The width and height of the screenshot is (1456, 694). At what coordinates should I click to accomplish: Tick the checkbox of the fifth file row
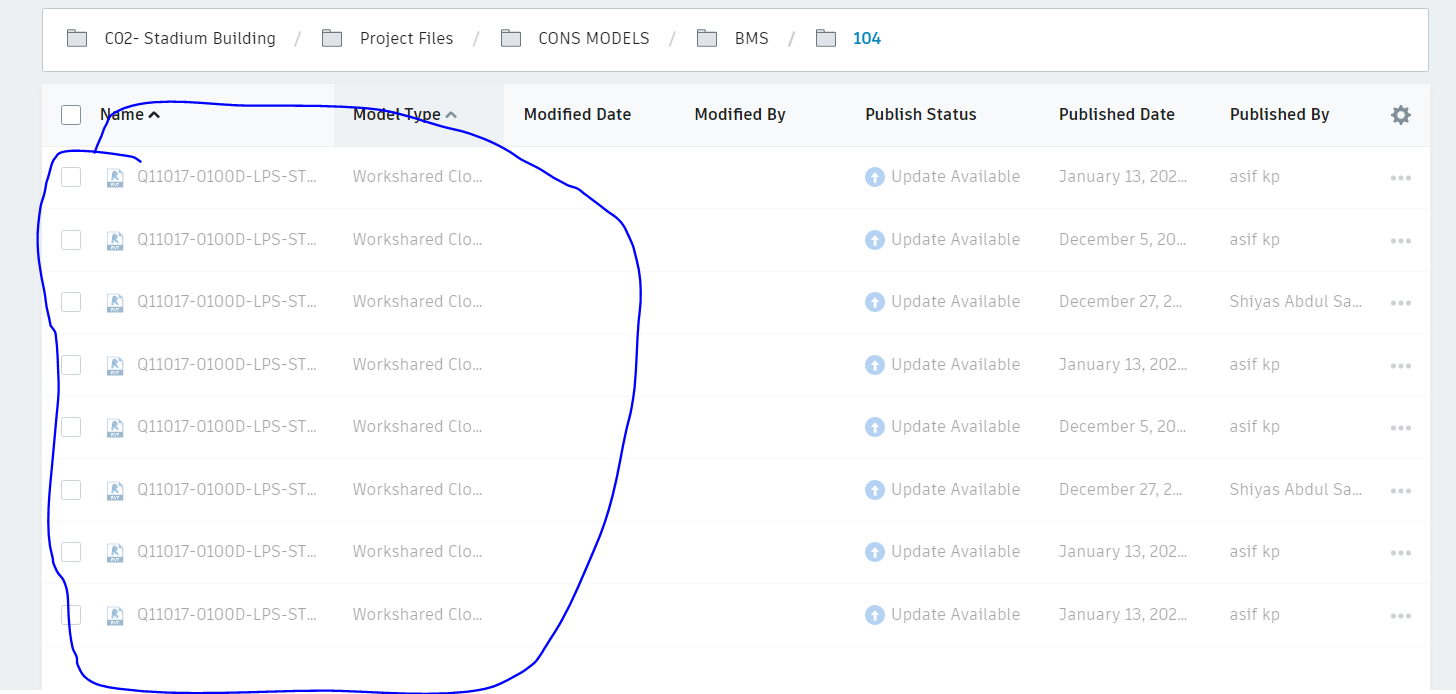pyautogui.click(x=71, y=427)
